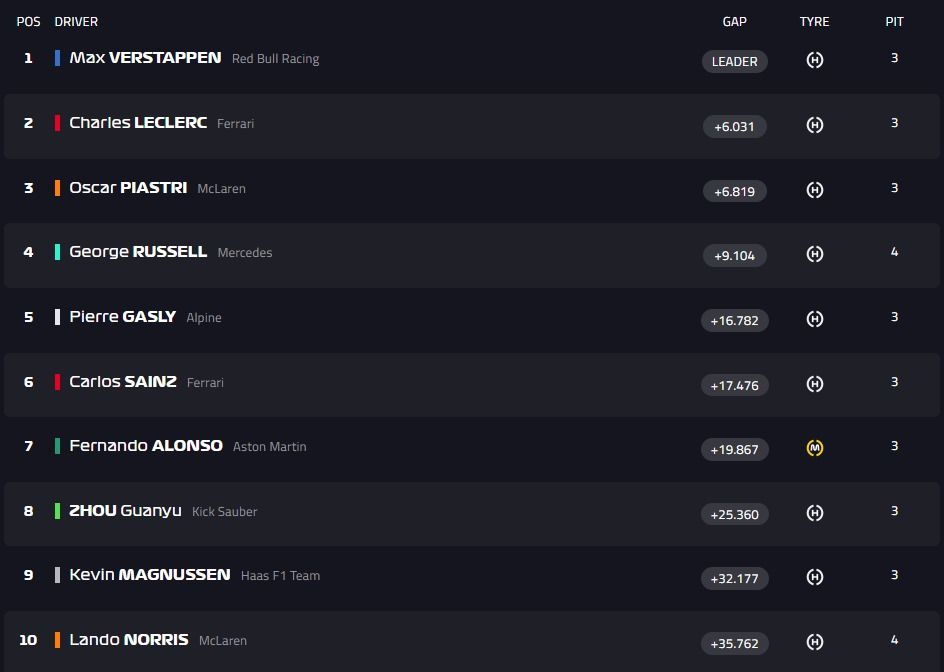944x672 pixels.
Task: Select the GAP column header
Action: click(x=734, y=21)
